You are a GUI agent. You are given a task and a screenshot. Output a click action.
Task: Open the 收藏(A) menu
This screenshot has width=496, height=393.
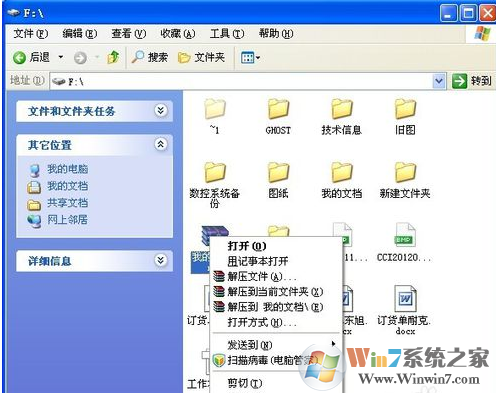tap(178, 33)
